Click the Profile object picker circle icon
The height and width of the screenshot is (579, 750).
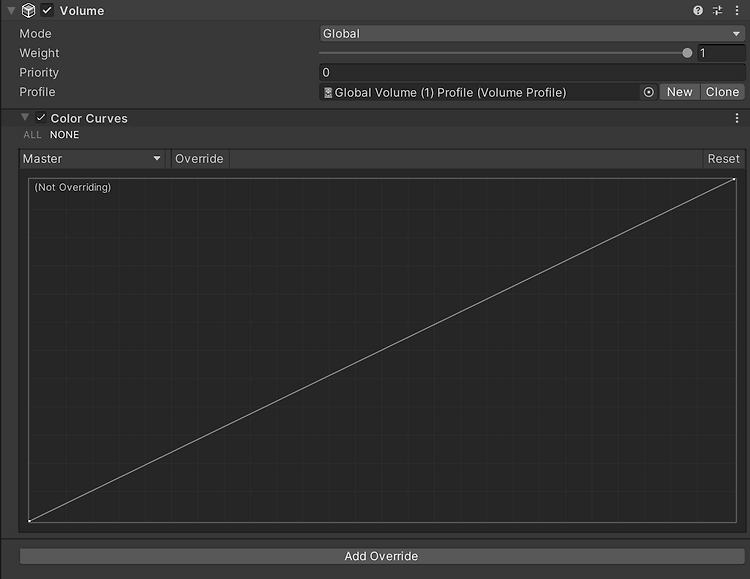pos(649,92)
